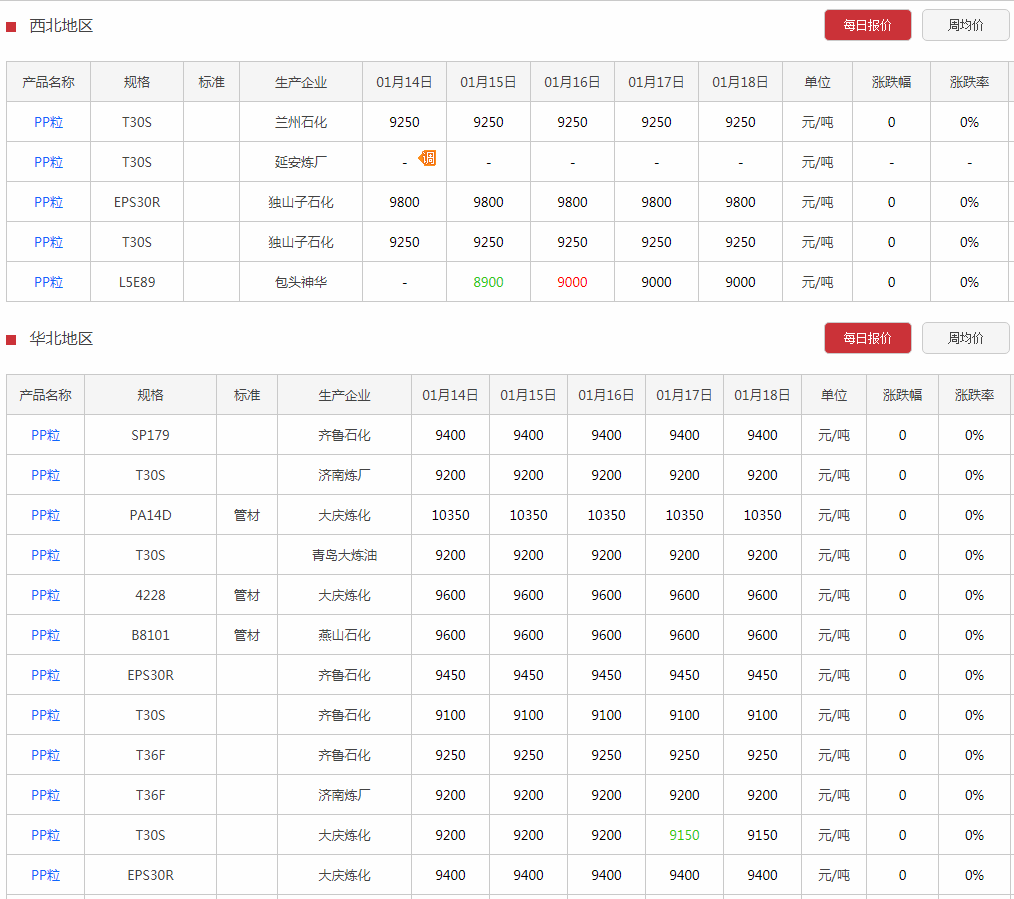Click green 9150 price in 大庆炼化 T30S row
Screen dimensions: 1014x899
click(684, 836)
